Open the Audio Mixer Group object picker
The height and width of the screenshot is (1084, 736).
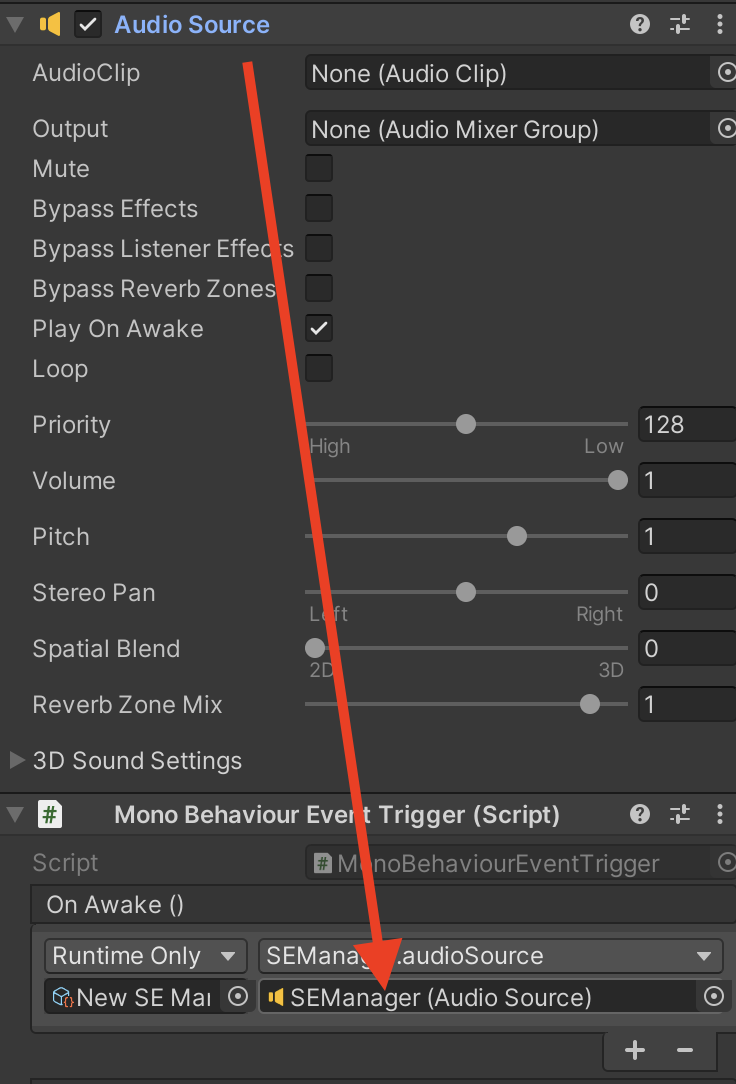pyautogui.click(x=728, y=128)
